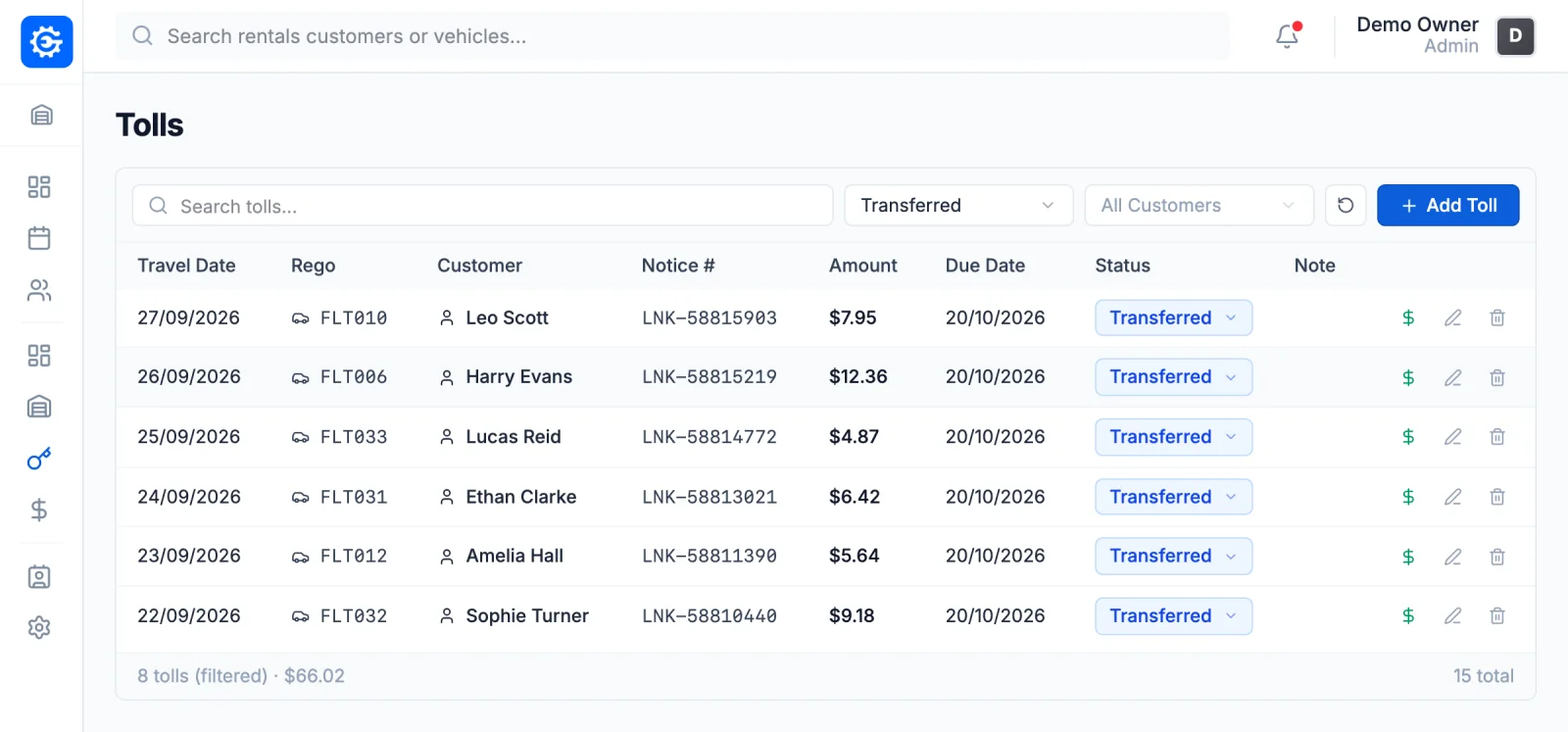Select the key icon in the sidebar
The image size is (1568, 732).
[39, 459]
